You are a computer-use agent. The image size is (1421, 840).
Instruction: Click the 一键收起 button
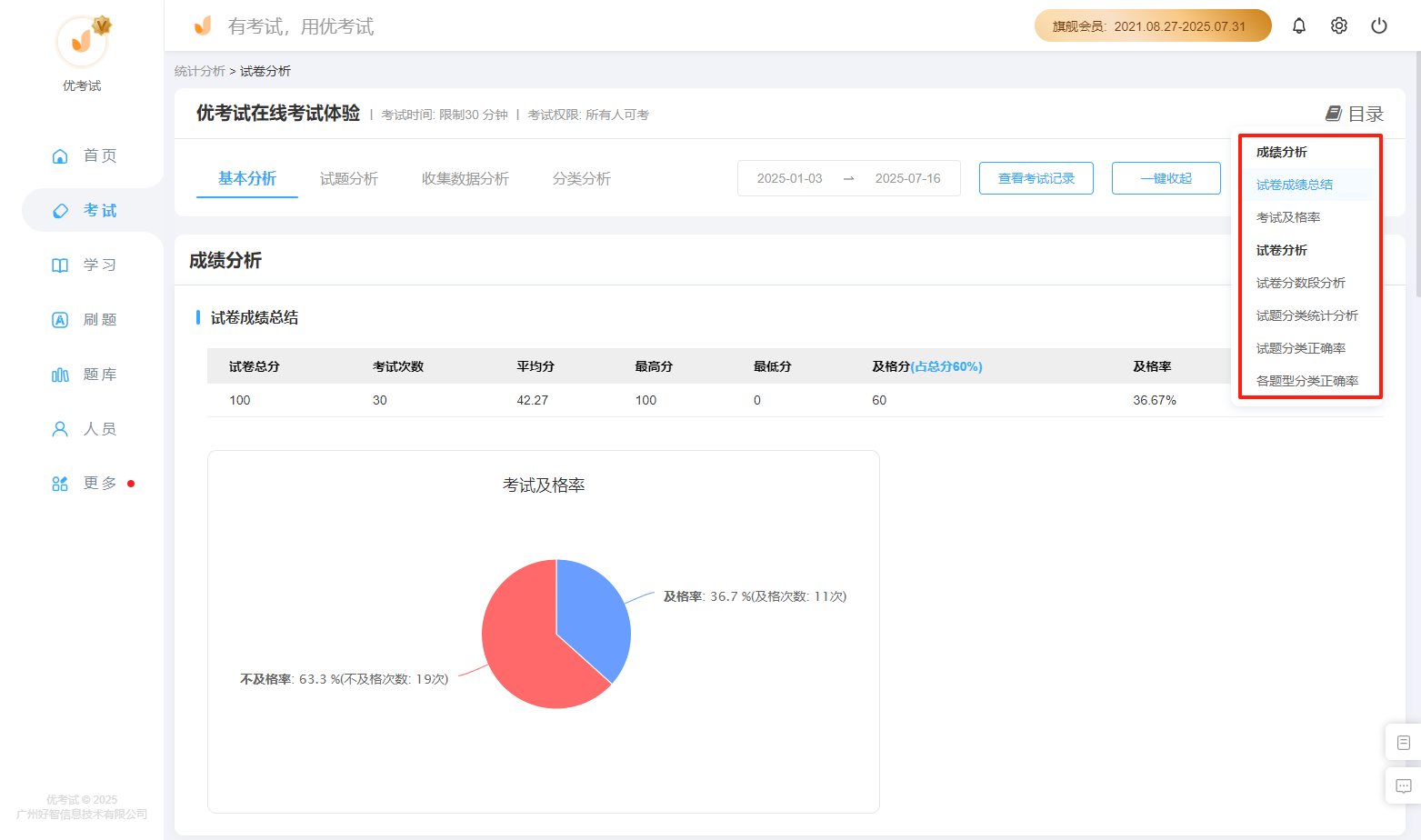click(1166, 178)
